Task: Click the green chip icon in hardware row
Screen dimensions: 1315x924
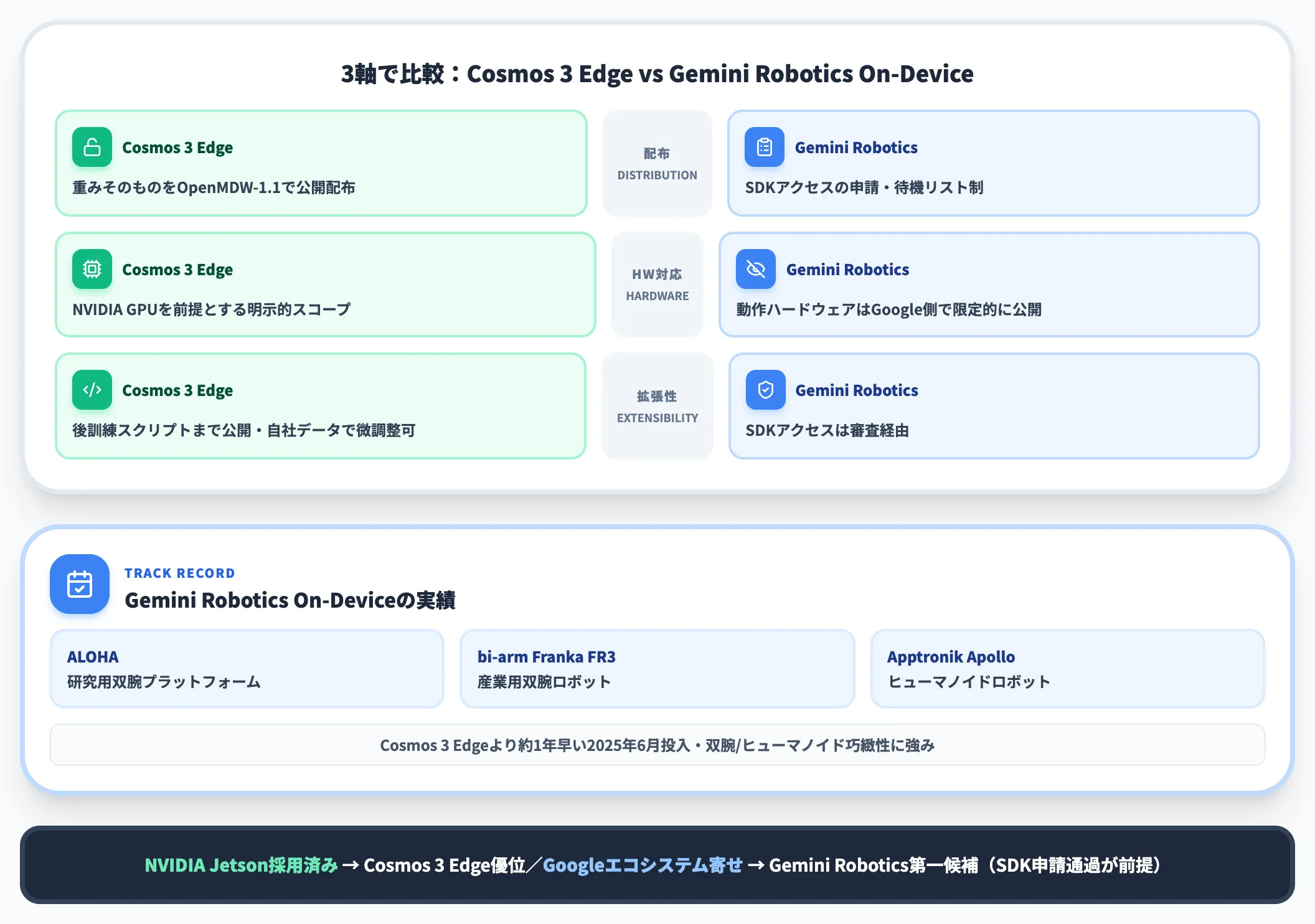Action: coord(92,269)
